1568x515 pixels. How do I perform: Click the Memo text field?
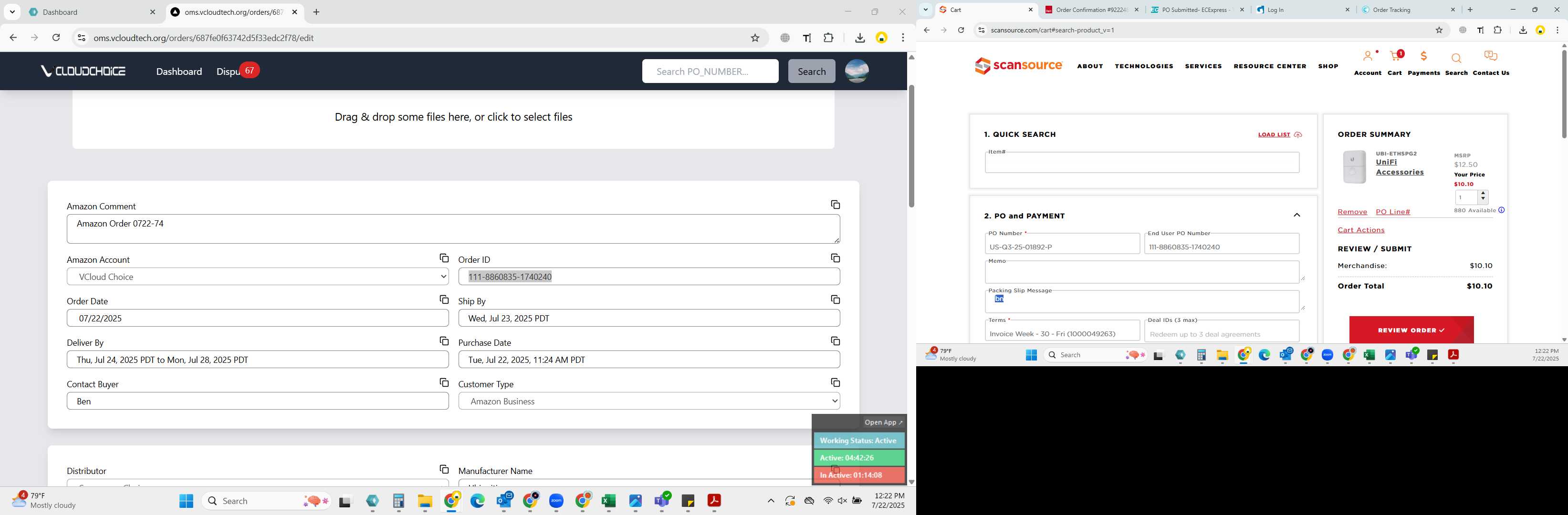click(1142, 272)
